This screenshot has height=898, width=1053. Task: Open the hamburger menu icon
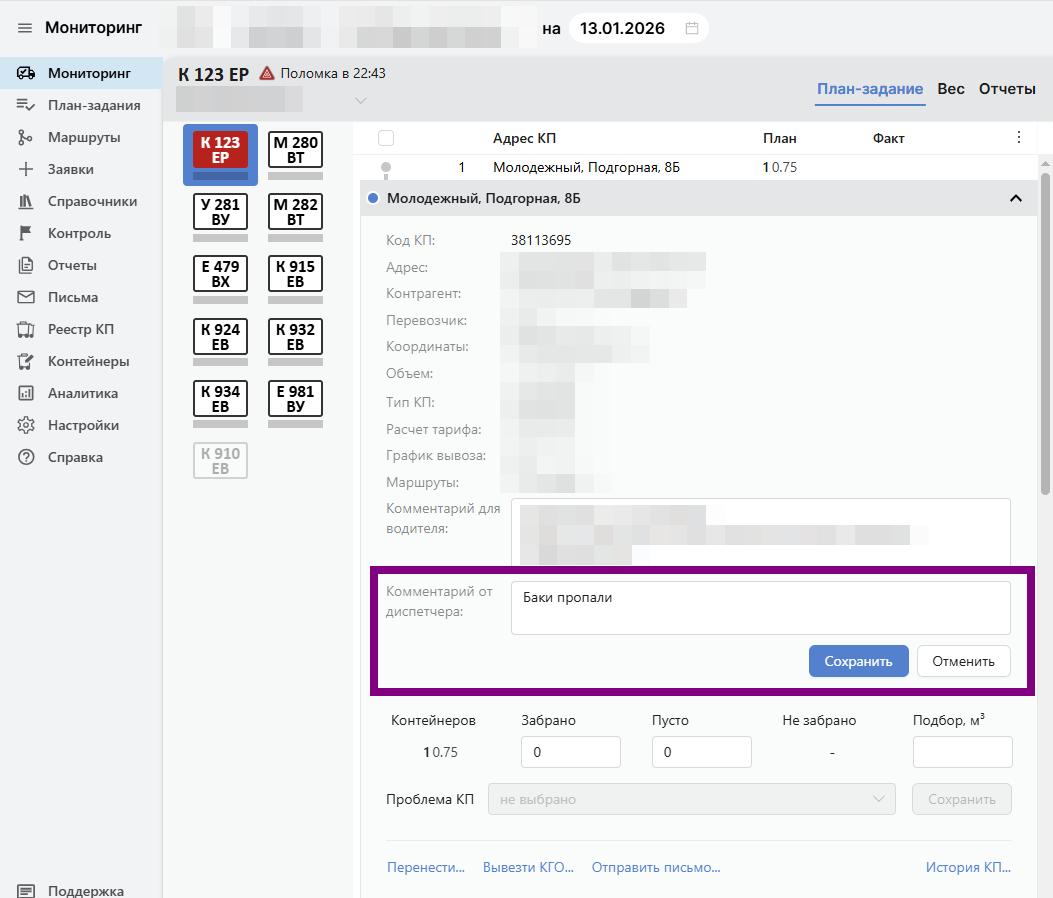tap(25, 28)
